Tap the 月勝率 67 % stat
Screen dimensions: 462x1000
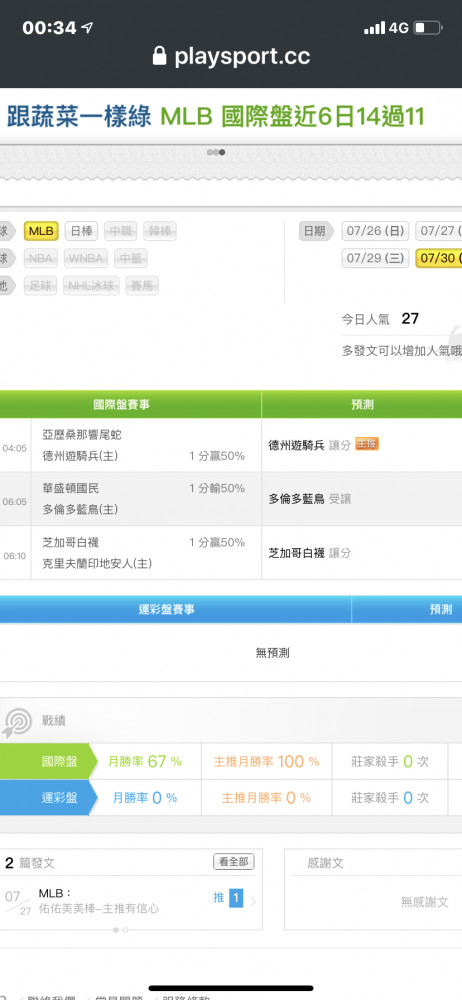(145, 761)
